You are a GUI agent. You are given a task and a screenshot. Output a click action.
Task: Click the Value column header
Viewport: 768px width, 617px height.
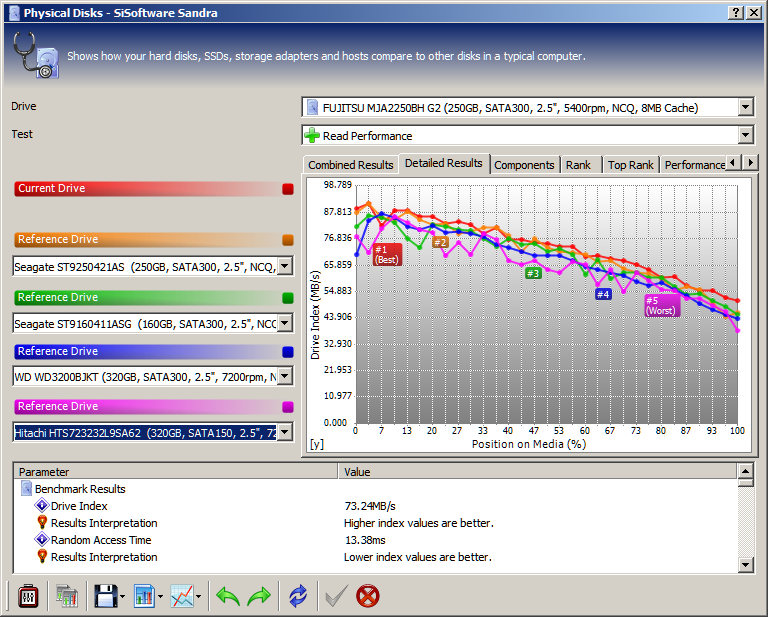click(538, 472)
